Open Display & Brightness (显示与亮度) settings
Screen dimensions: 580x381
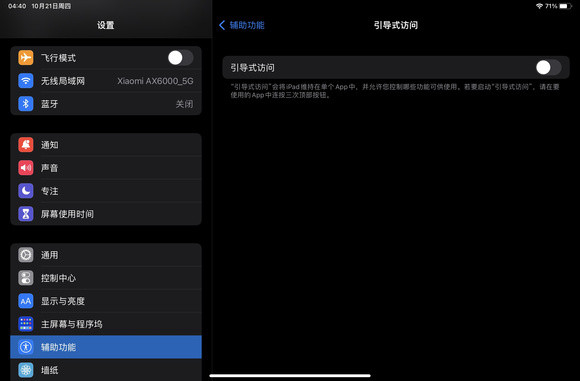106,301
